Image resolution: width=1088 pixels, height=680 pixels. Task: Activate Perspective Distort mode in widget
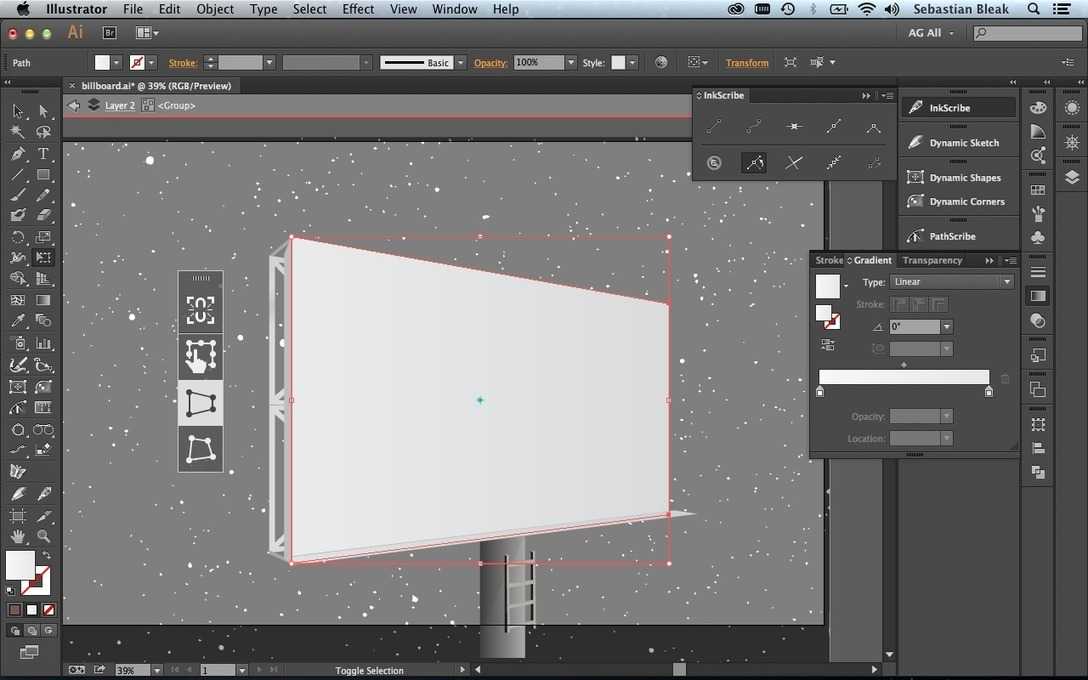[201, 403]
